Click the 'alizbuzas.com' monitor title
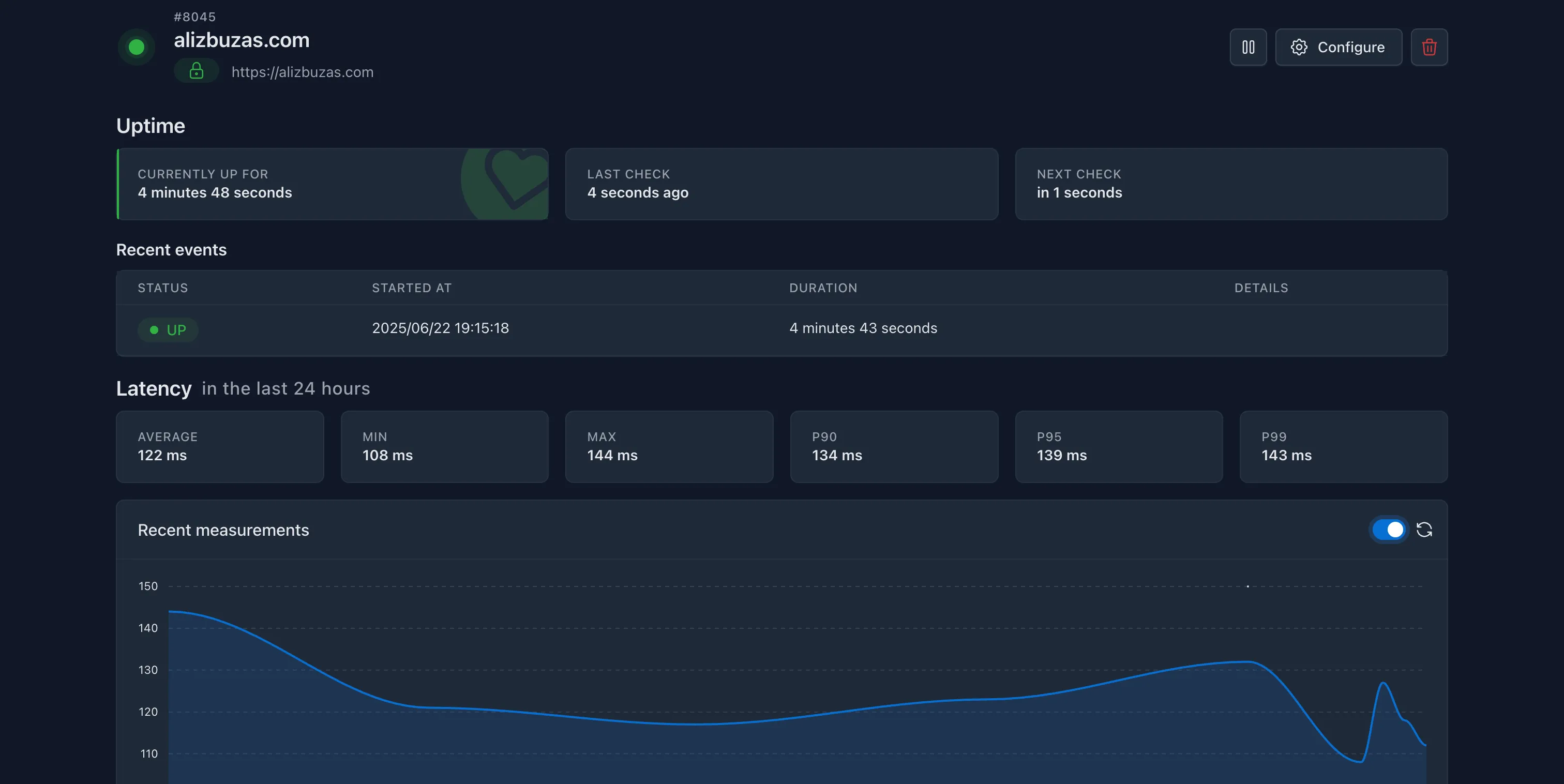 pyautogui.click(x=242, y=40)
